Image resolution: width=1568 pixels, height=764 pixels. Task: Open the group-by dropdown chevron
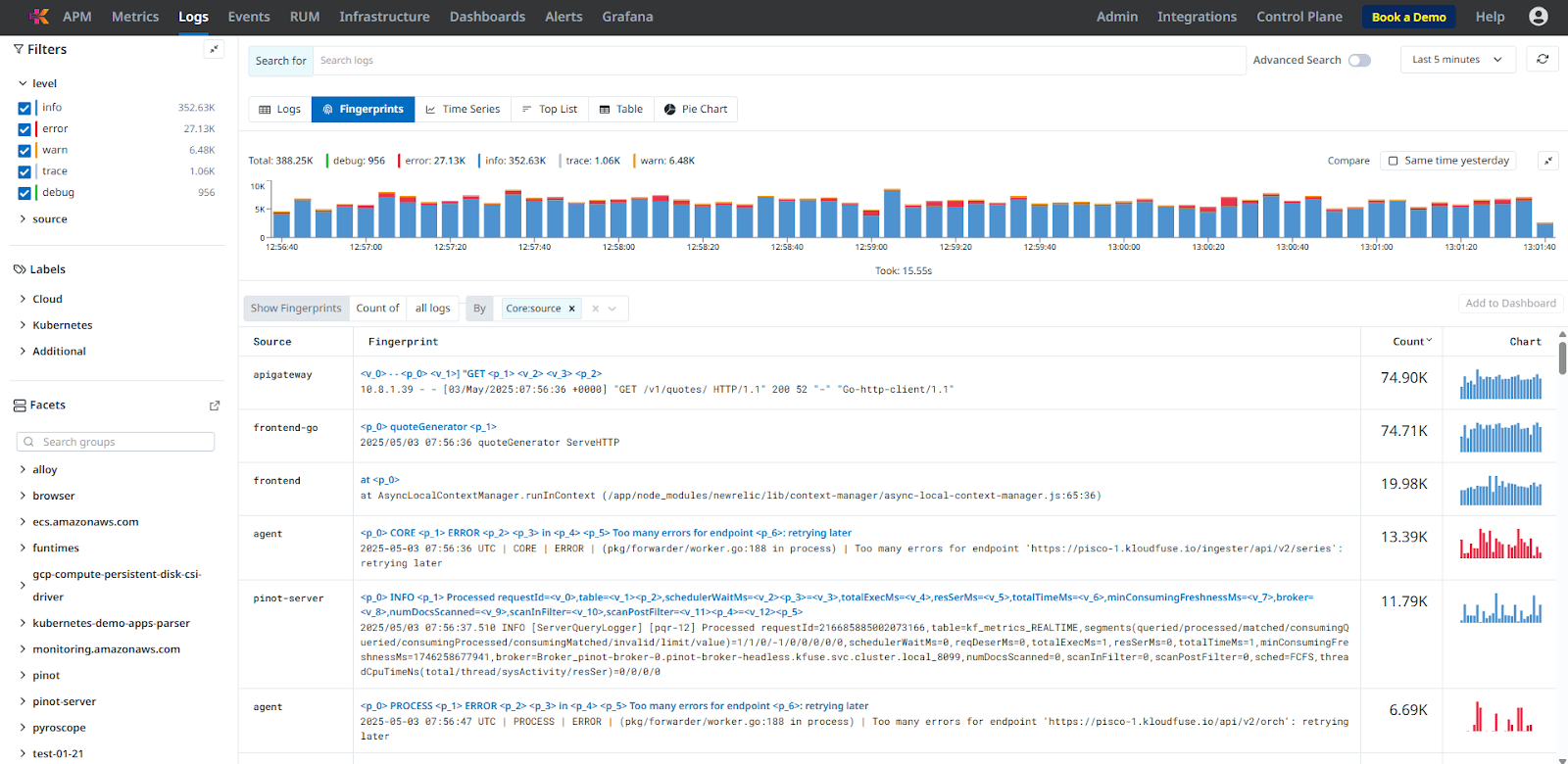click(x=612, y=309)
